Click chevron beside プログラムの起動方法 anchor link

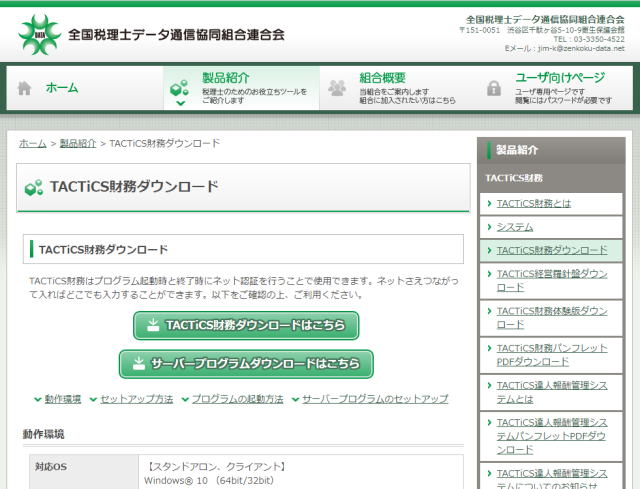pos(185,399)
